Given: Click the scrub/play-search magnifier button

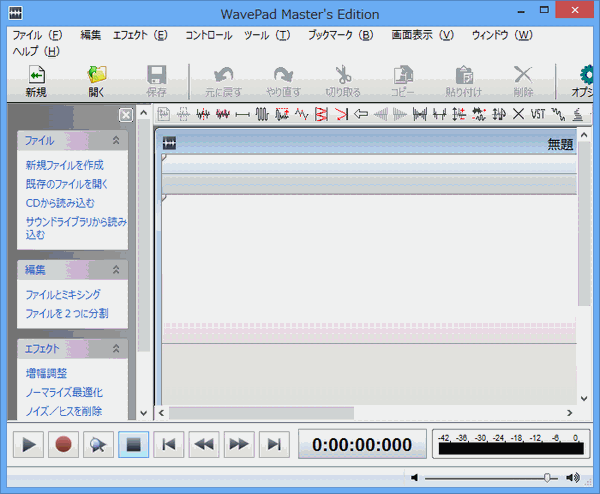Looking at the screenshot, I should 98,445.
